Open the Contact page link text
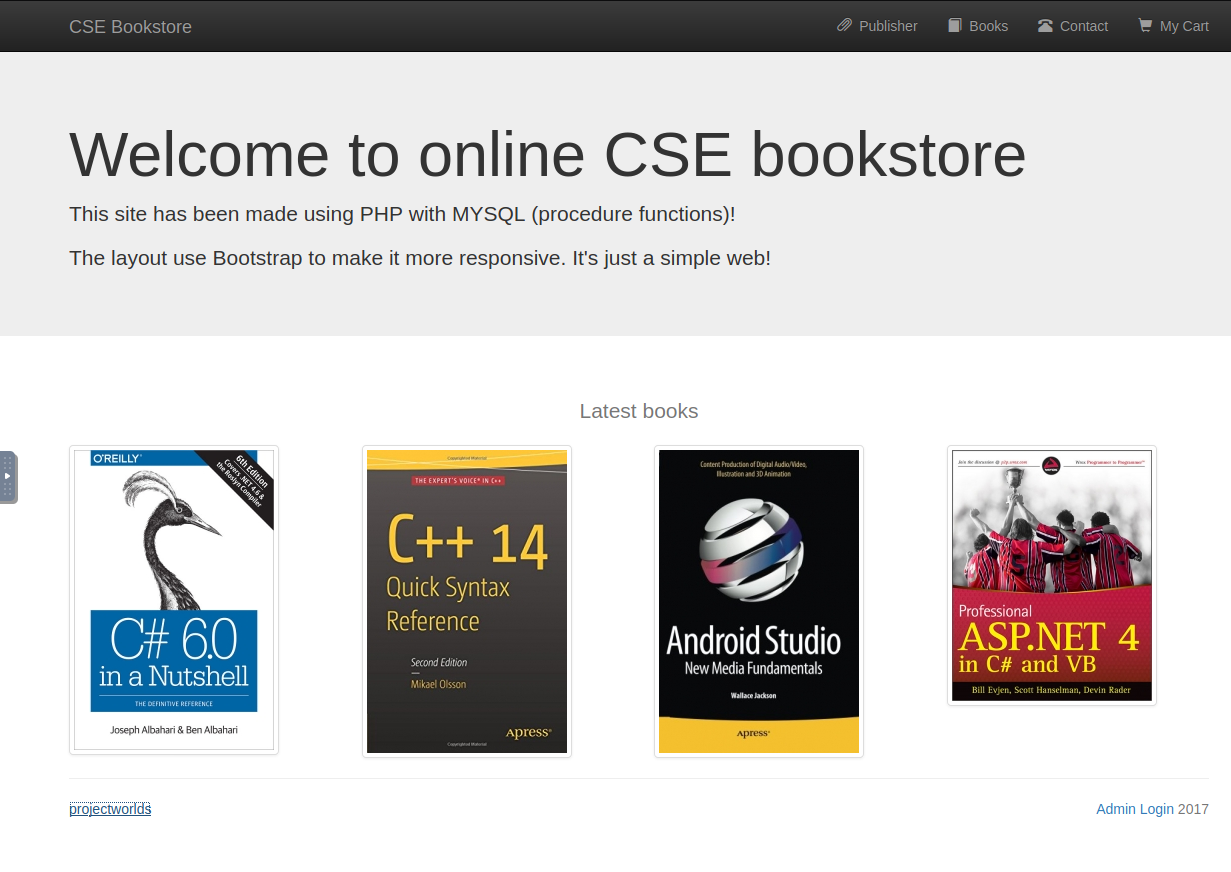 pos(1083,26)
